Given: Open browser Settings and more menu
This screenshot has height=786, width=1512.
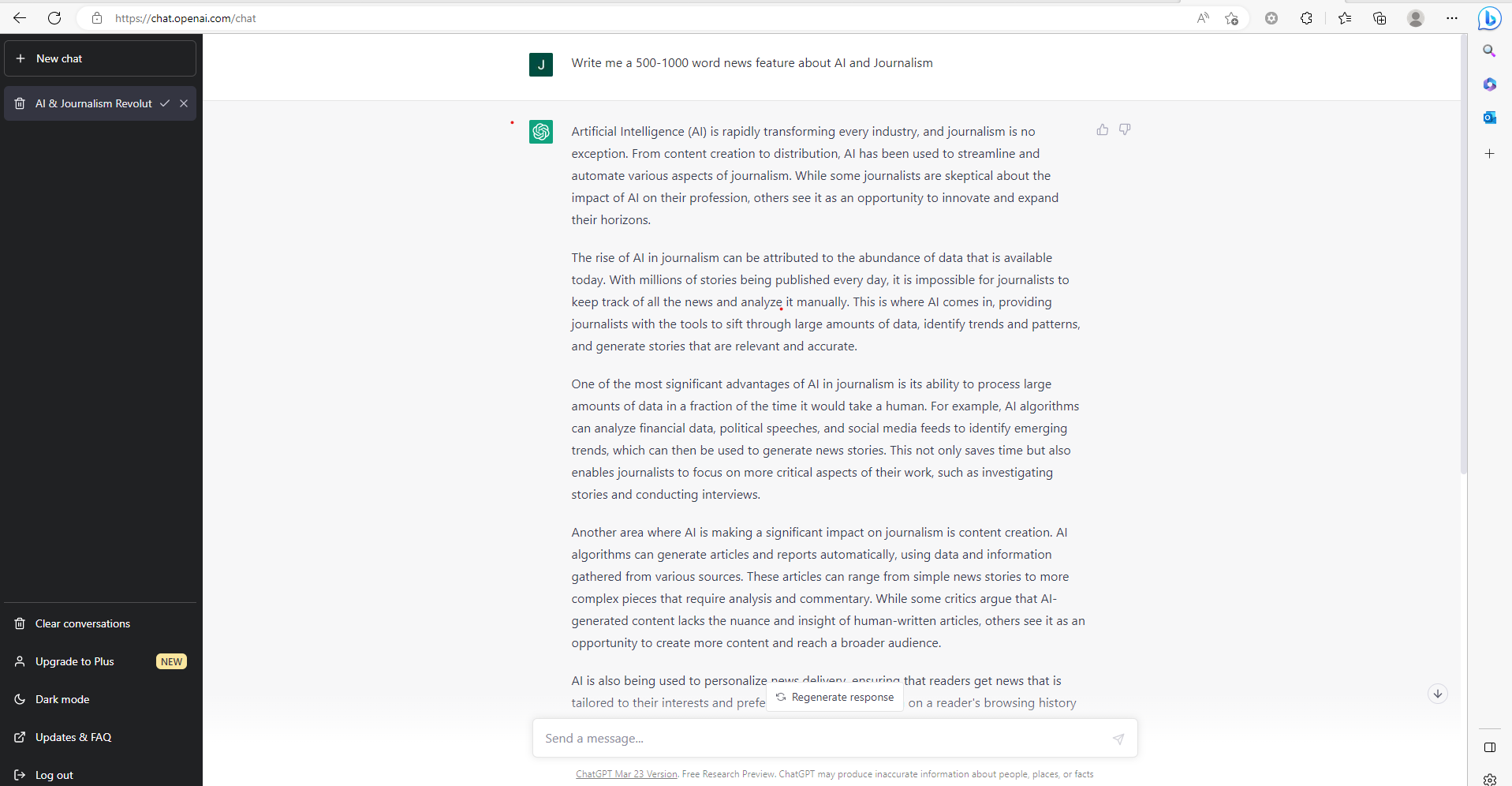Looking at the screenshot, I should coord(1451,18).
